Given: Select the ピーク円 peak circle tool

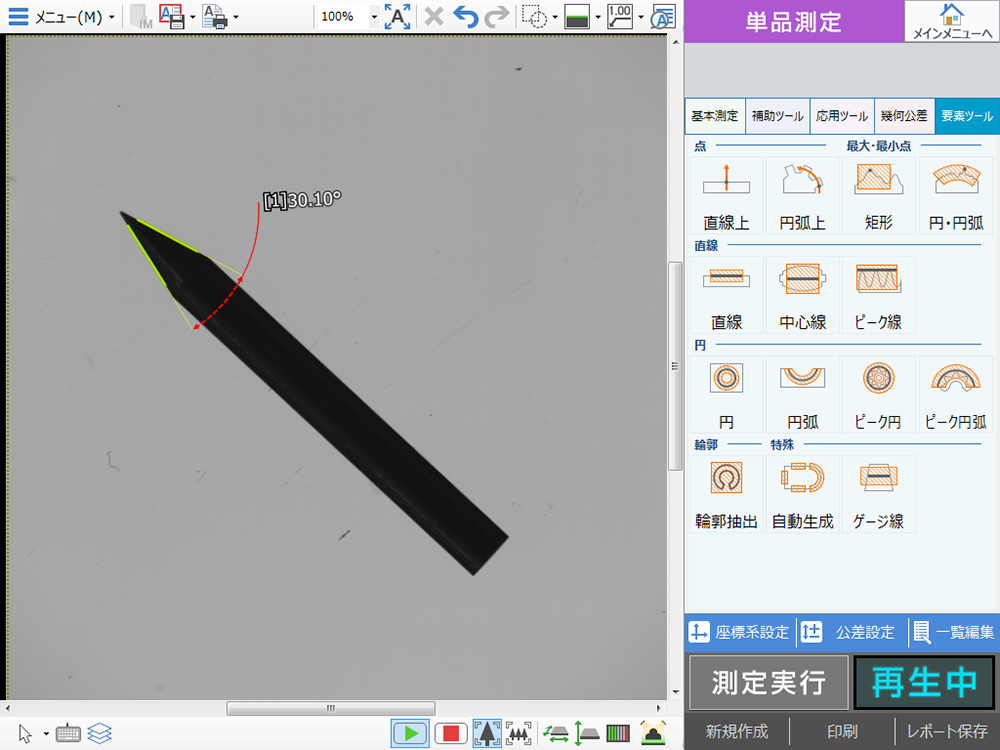Looking at the screenshot, I should 879,395.
